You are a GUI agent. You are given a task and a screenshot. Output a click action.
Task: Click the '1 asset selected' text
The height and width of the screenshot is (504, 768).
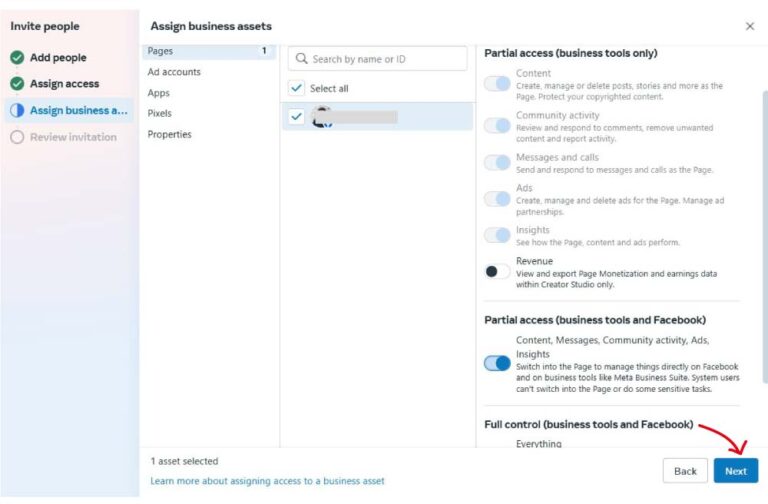pos(184,461)
